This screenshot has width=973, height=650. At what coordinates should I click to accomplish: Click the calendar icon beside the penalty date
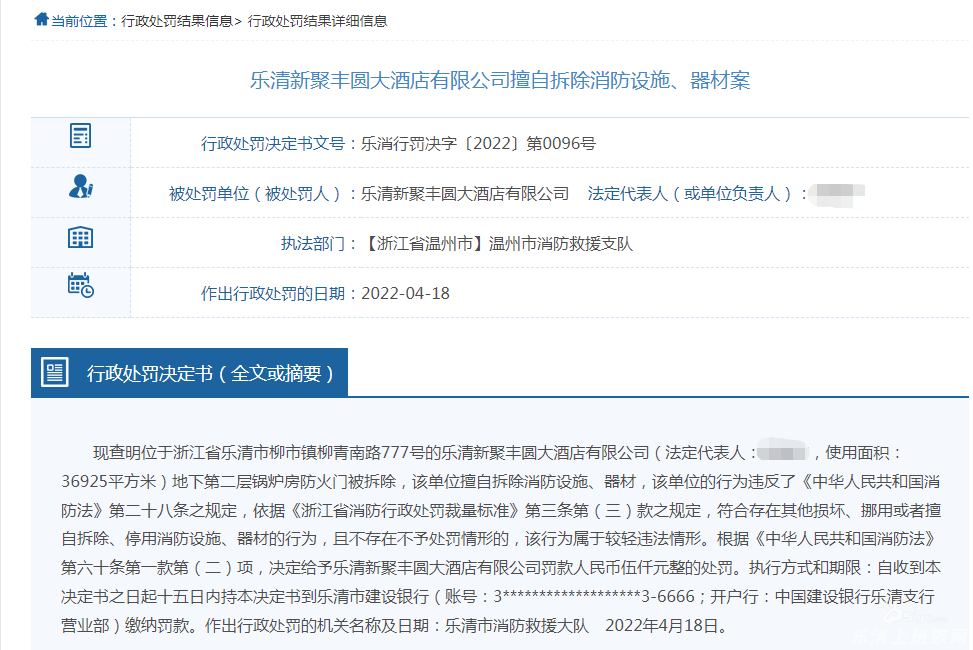coord(80,286)
